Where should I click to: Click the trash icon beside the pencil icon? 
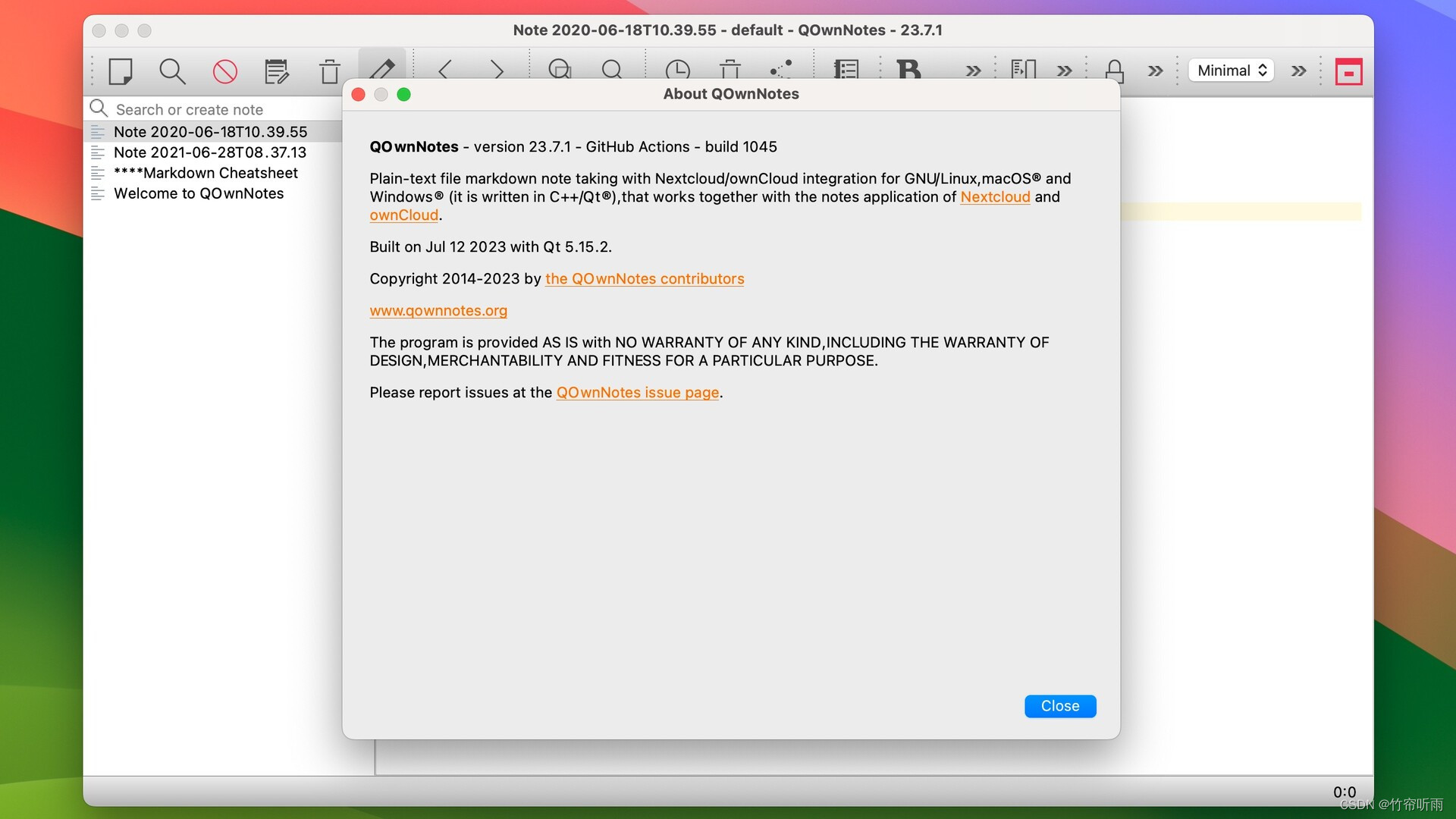[329, 71]
